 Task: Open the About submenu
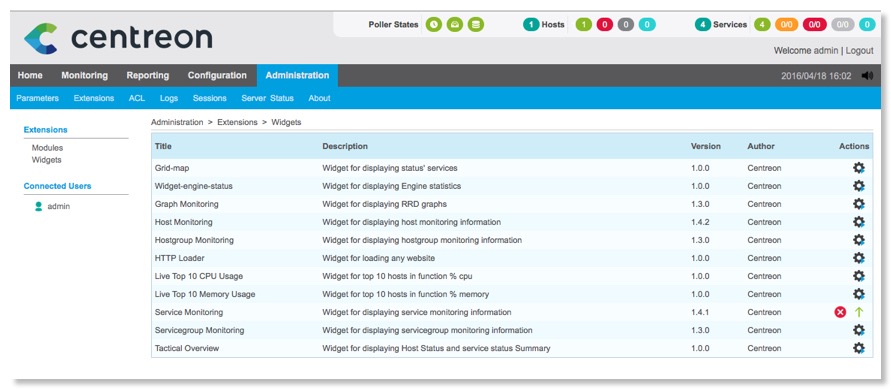coord(319,98)
